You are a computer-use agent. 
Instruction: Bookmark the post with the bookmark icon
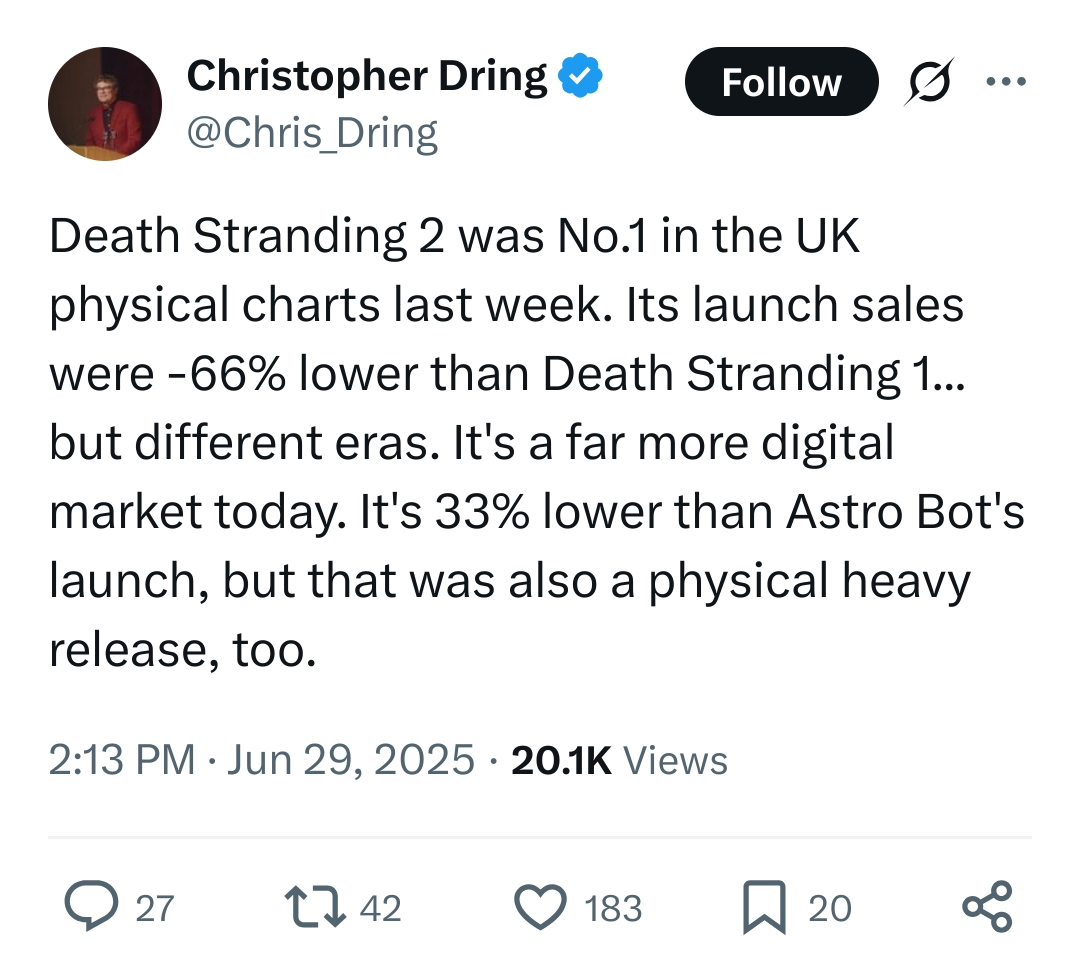[x=764, y=907]
